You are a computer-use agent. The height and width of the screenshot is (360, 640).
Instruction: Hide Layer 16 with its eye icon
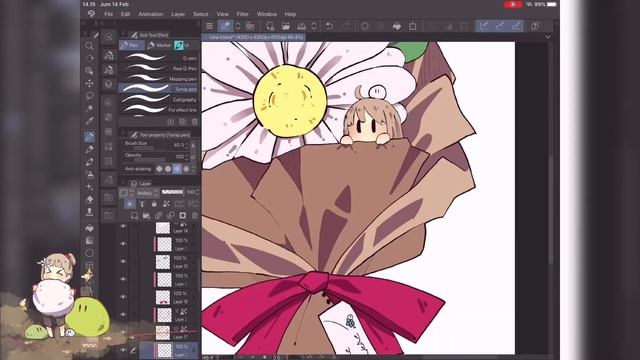click(123, 297)
